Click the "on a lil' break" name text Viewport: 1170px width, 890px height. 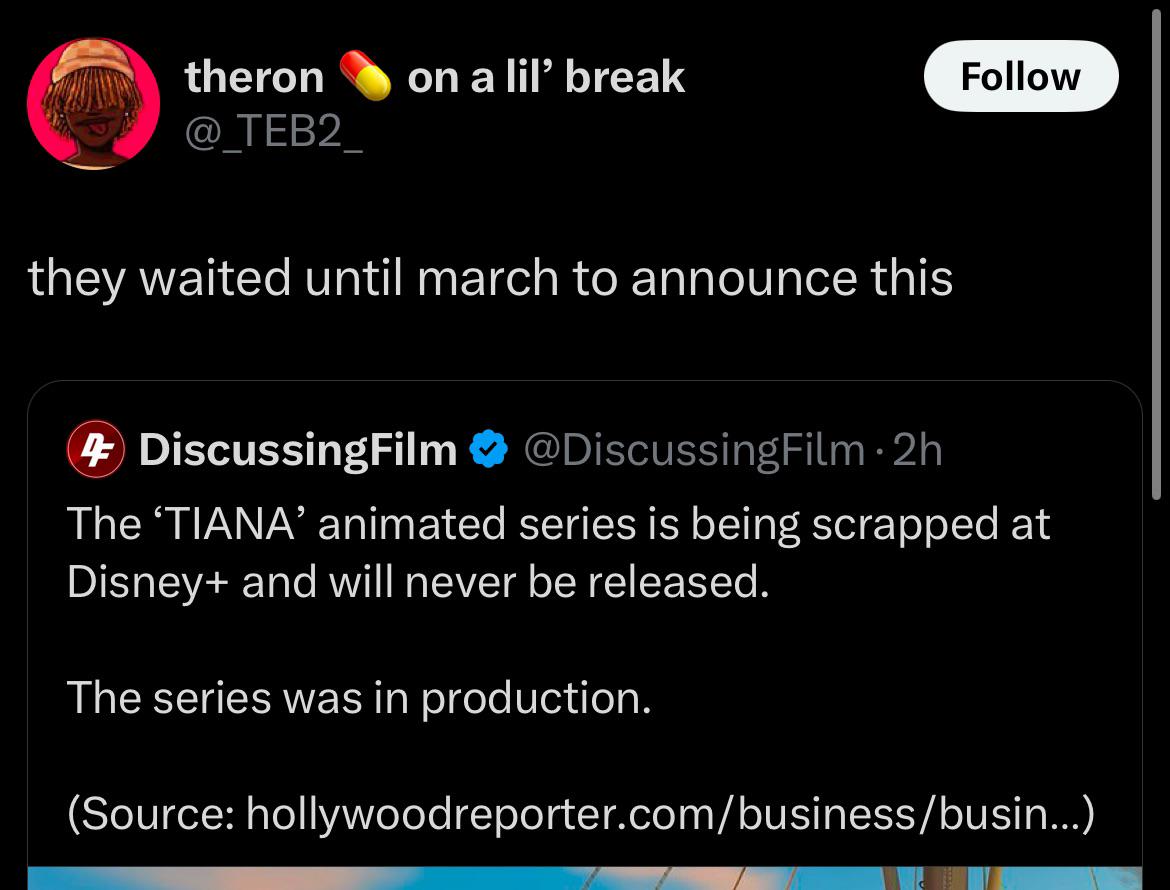pyautogui.click(x=546, y=77)
